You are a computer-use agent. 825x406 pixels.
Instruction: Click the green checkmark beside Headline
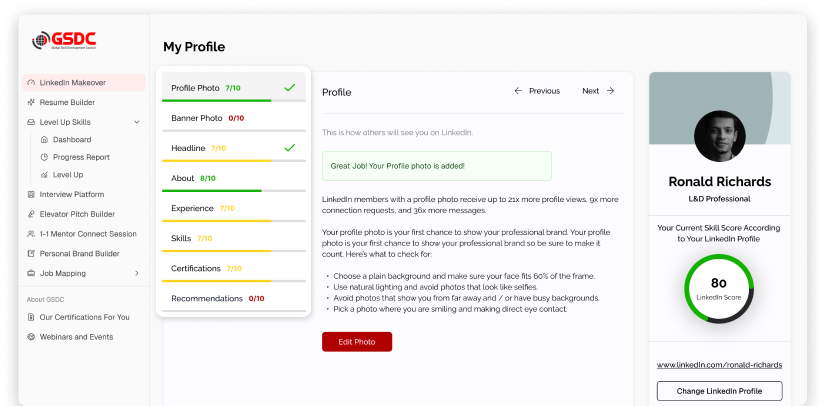(x=290, y=148)
